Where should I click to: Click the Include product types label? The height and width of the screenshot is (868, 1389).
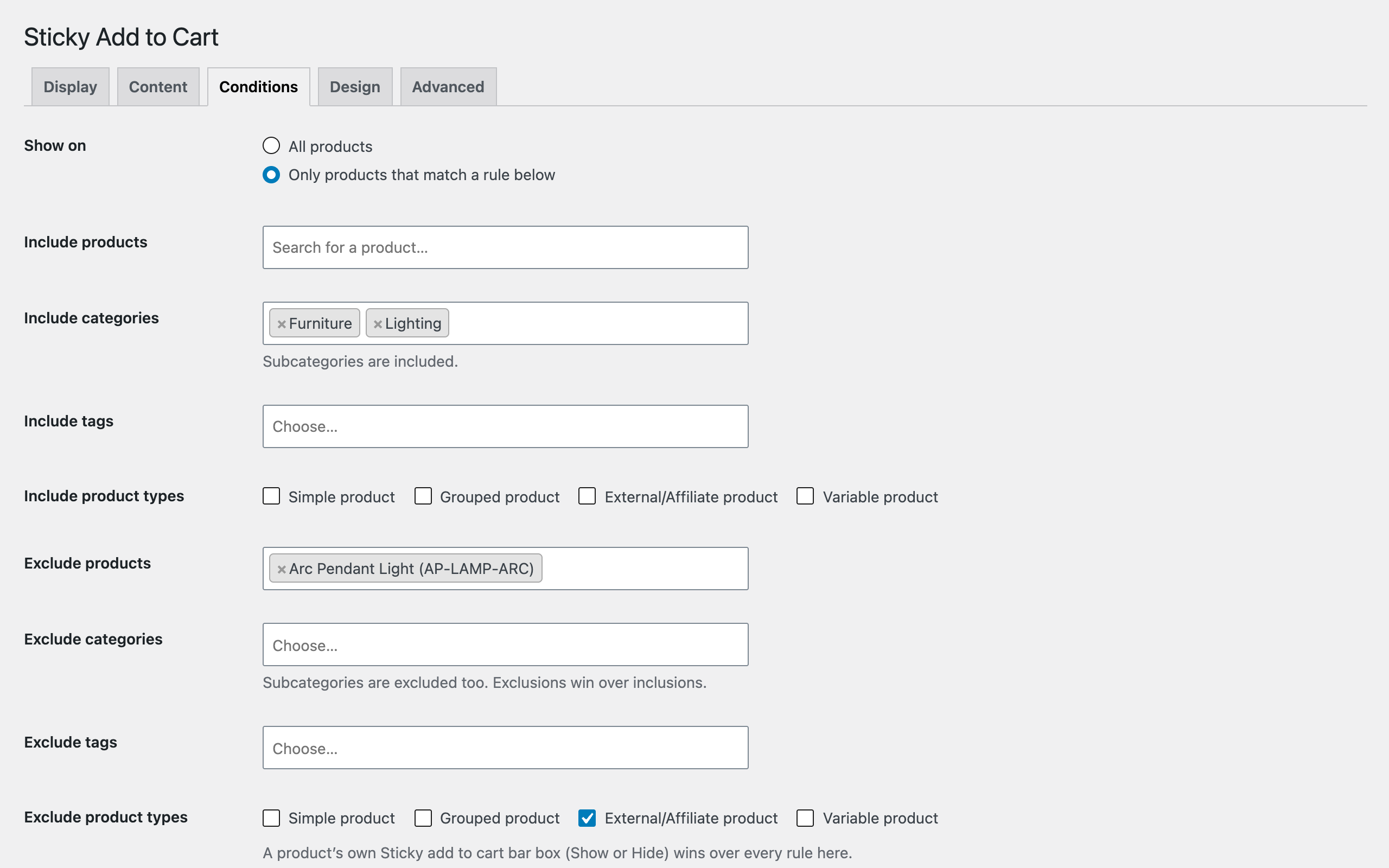(x=104, y=496)
